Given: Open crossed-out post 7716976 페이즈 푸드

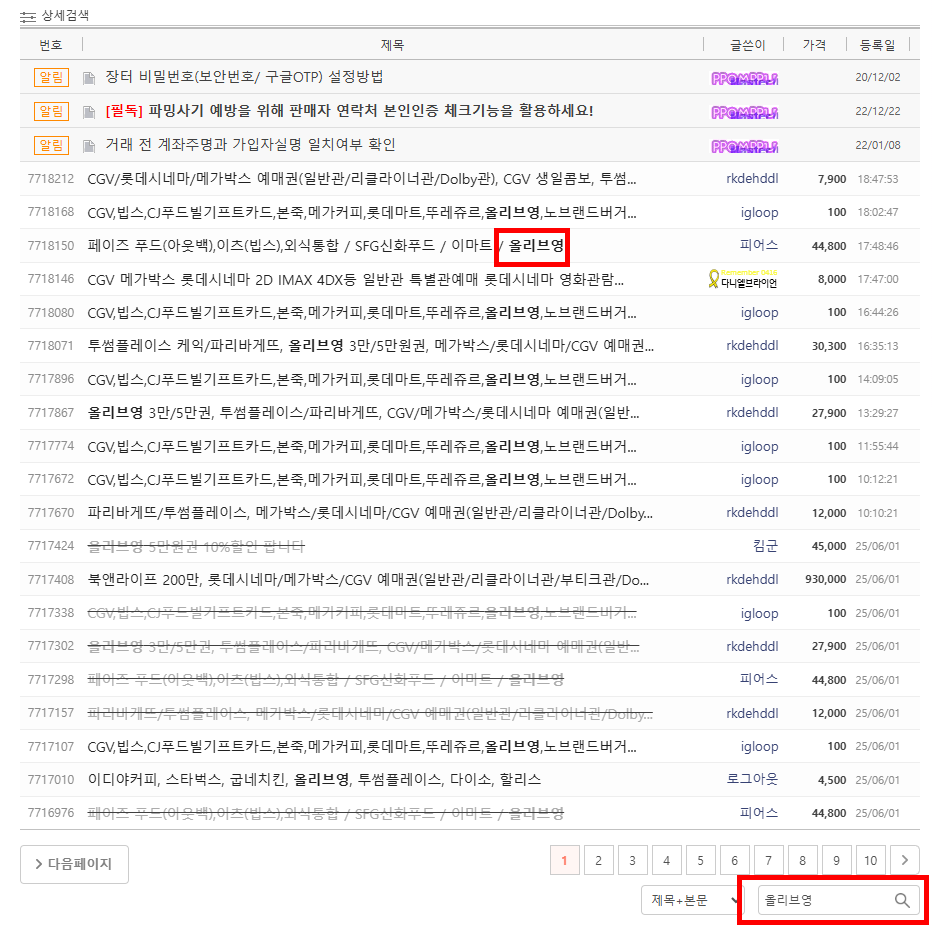Looking at the screenshot, I should [x=326, y=813].
